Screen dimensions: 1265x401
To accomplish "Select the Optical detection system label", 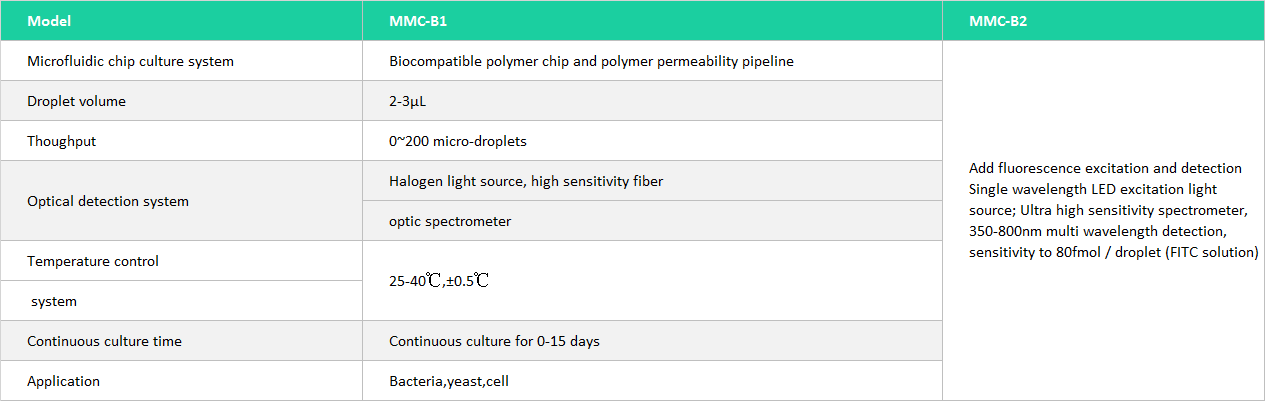I will pos(108,201).
